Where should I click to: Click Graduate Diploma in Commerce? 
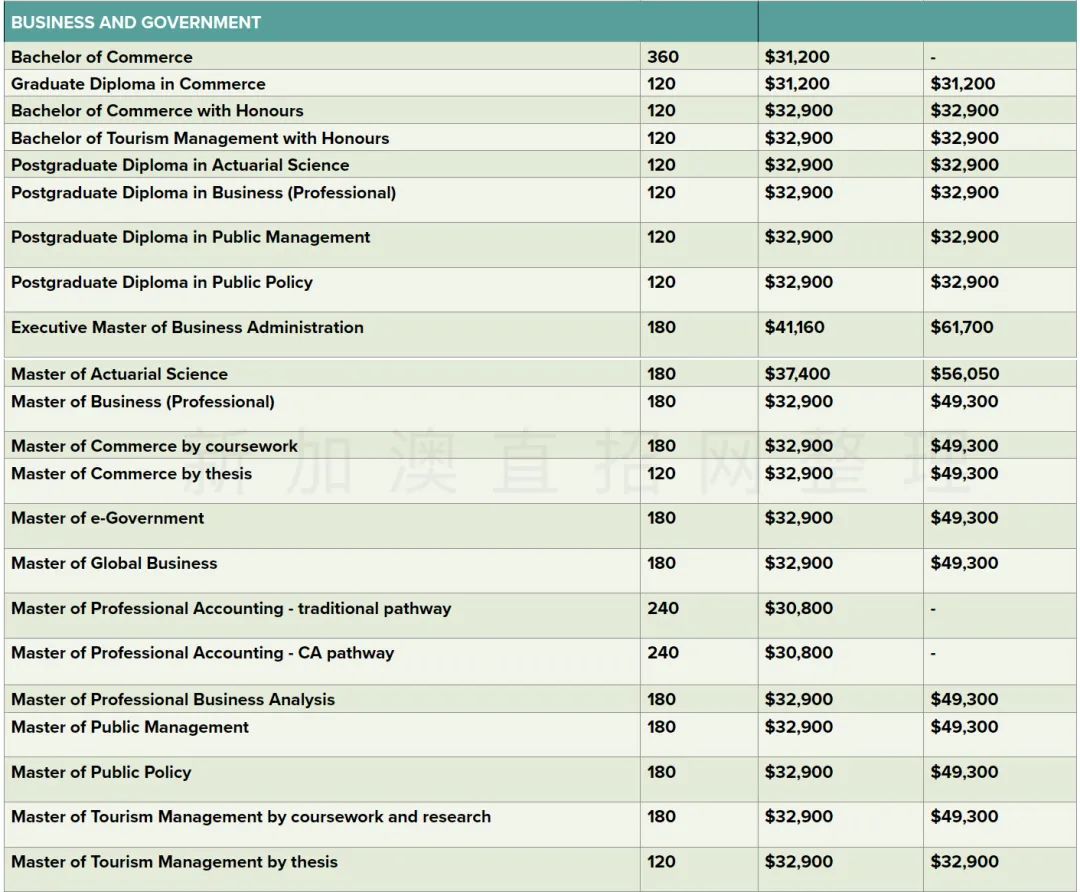138,83
